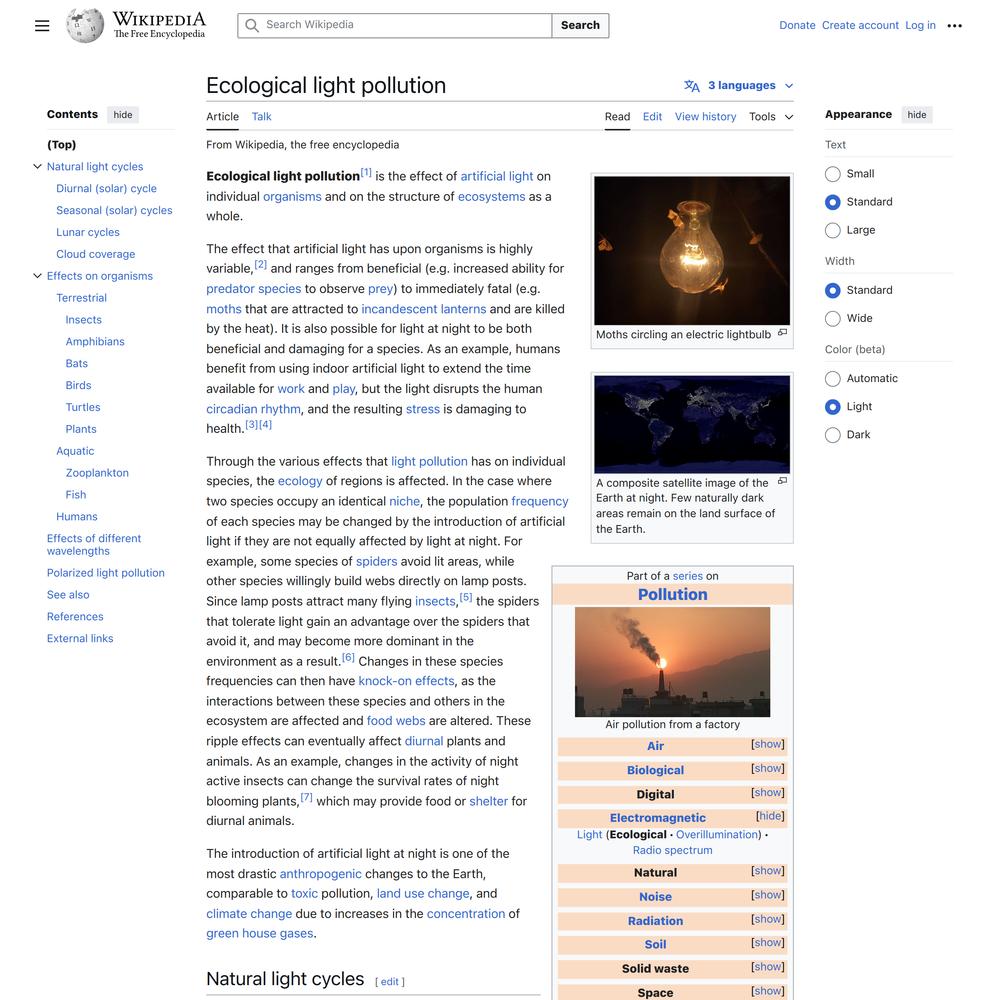Click the Log in link
This screenshot has width=1000, height=1000.
pos(920,26)
